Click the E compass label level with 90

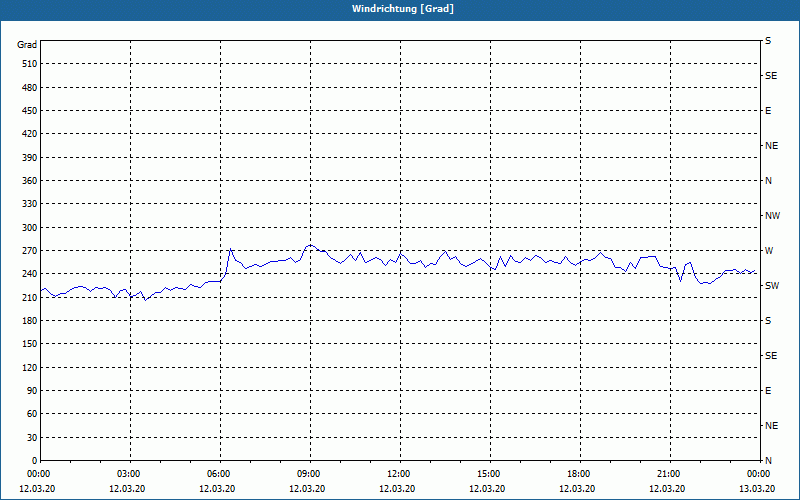click(768, 391)
